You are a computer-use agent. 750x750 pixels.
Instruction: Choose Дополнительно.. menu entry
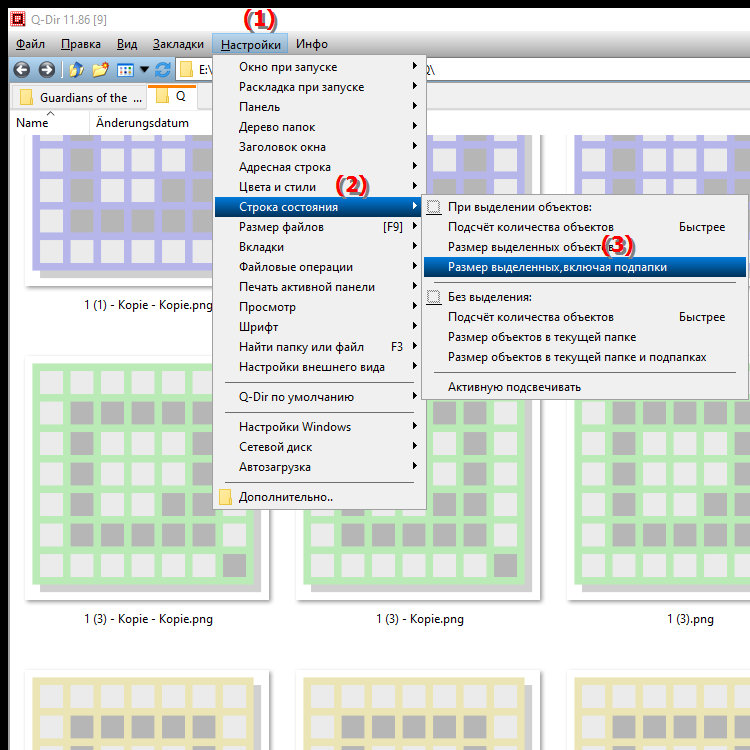(318, 497)
